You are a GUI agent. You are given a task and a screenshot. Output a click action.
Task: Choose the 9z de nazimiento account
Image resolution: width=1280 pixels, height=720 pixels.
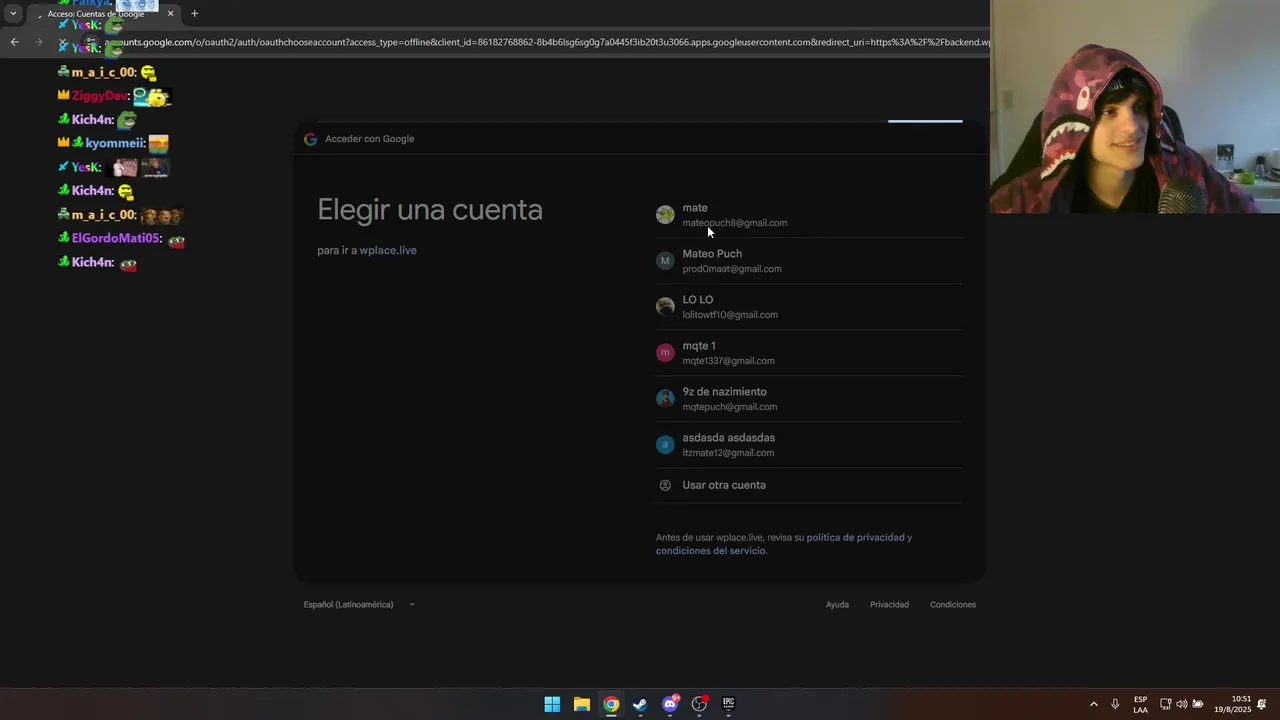tap(808, 399)
